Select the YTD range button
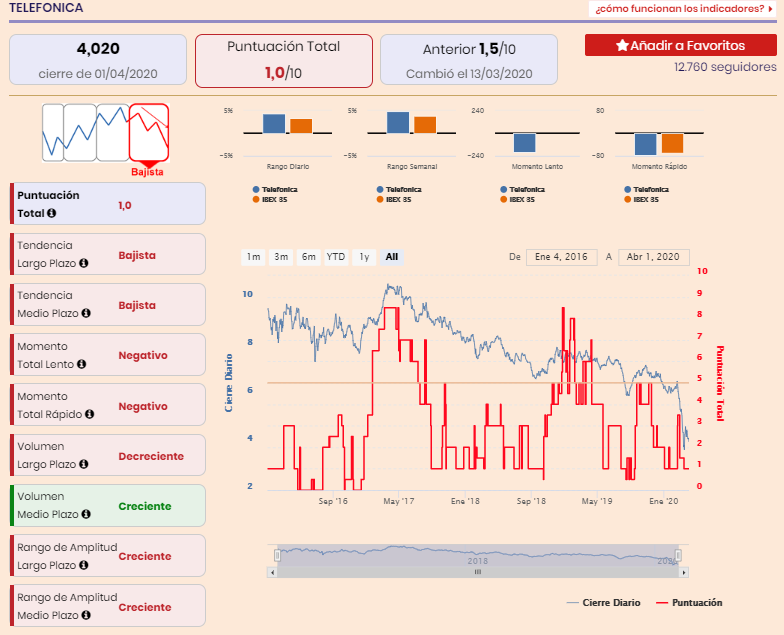The image size is (784, 635). point(336,257)
